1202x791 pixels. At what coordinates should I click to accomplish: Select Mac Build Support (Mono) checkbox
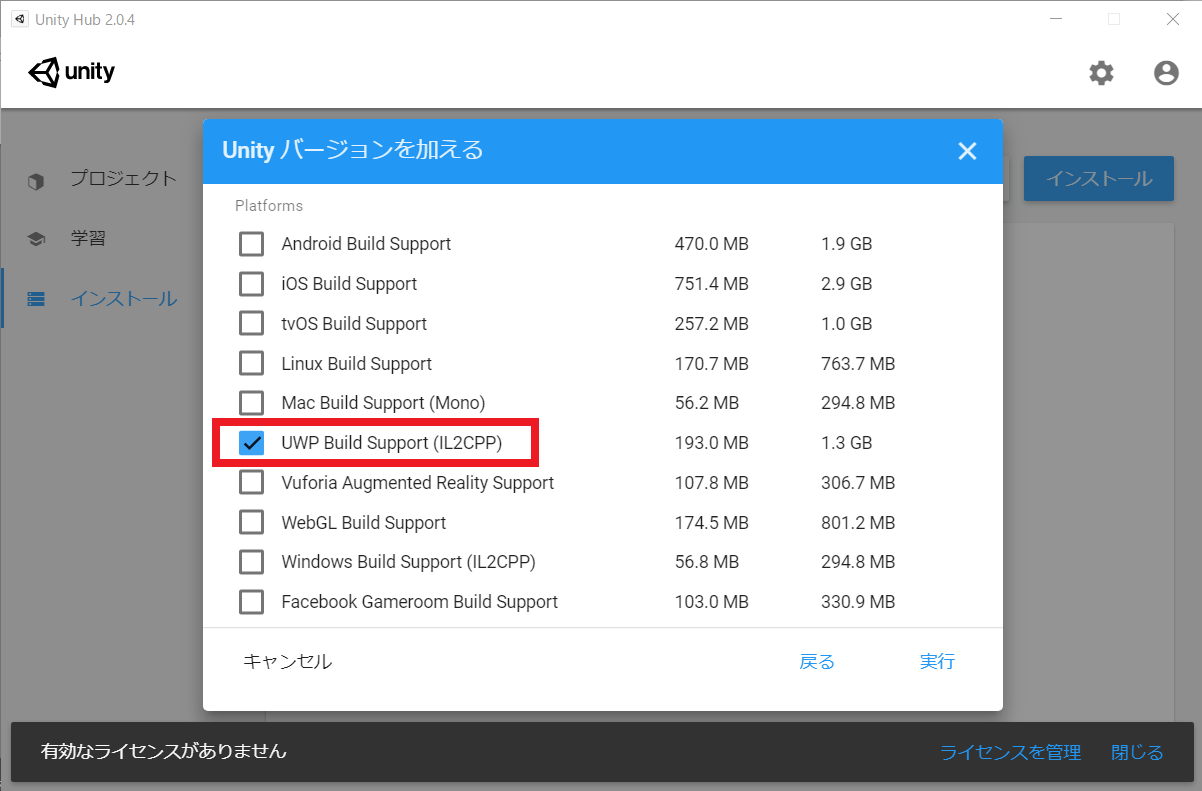pyautogui.click(x=251, y=403)
